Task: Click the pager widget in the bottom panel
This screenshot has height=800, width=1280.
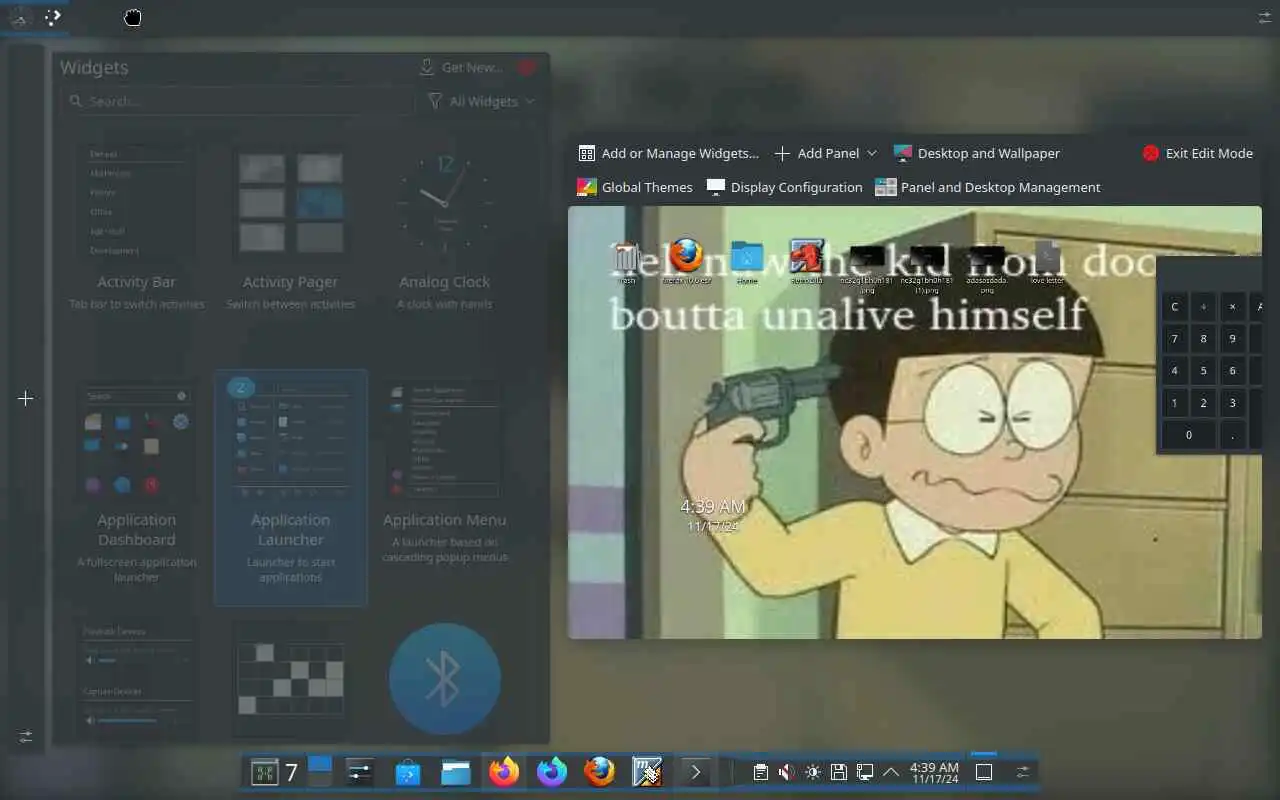Action: (x=319, y=772)
